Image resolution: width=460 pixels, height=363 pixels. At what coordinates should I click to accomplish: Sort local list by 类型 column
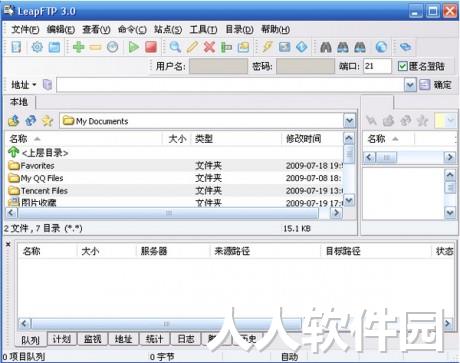[236, 139]
